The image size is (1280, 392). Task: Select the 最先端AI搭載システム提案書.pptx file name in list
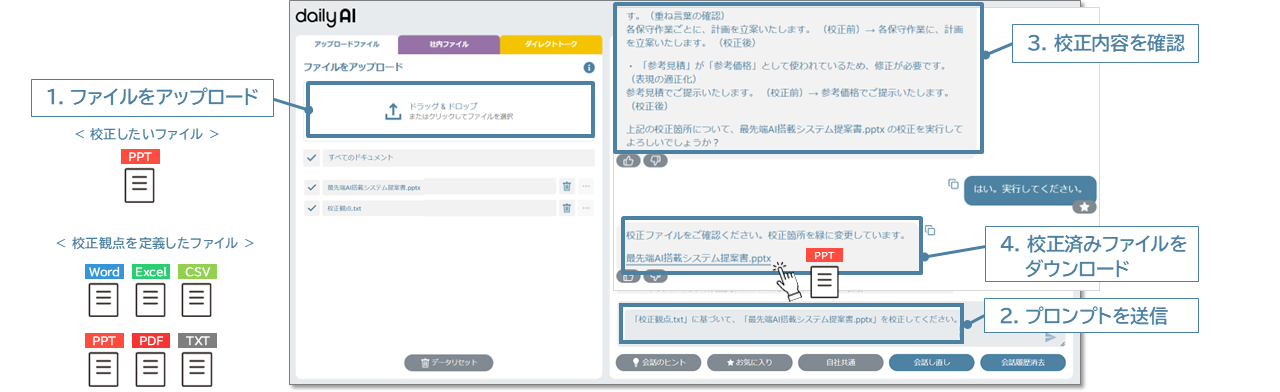[373, 187]
